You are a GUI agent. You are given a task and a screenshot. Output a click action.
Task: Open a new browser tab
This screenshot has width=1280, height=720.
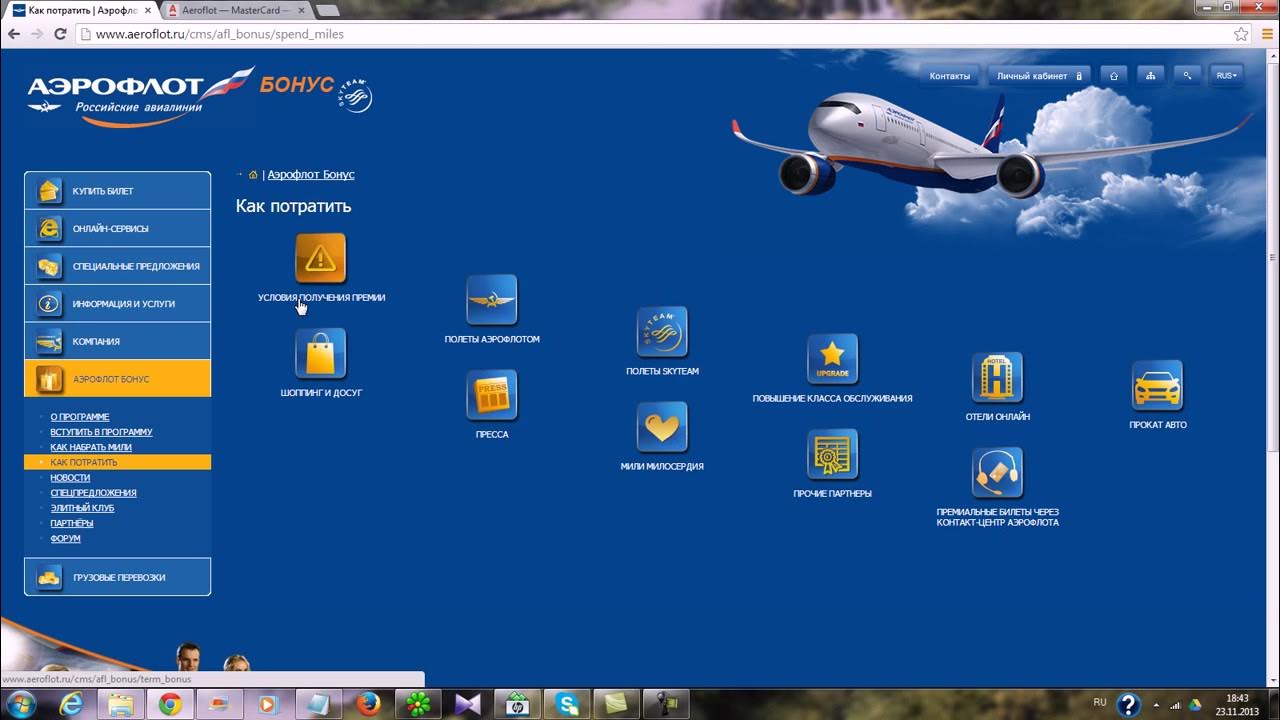[x=327, y=10]
